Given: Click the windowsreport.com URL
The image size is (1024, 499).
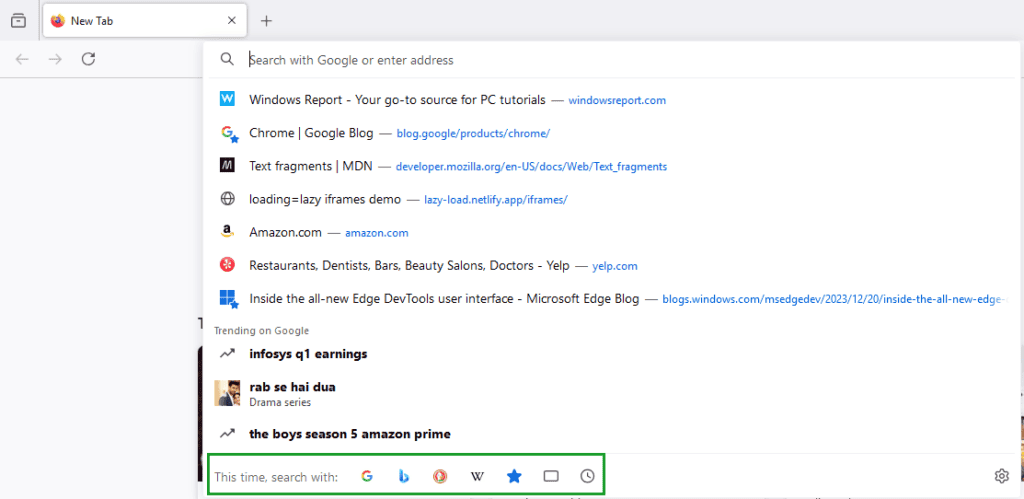Looking at the screenshot, I should pos(617,101).
